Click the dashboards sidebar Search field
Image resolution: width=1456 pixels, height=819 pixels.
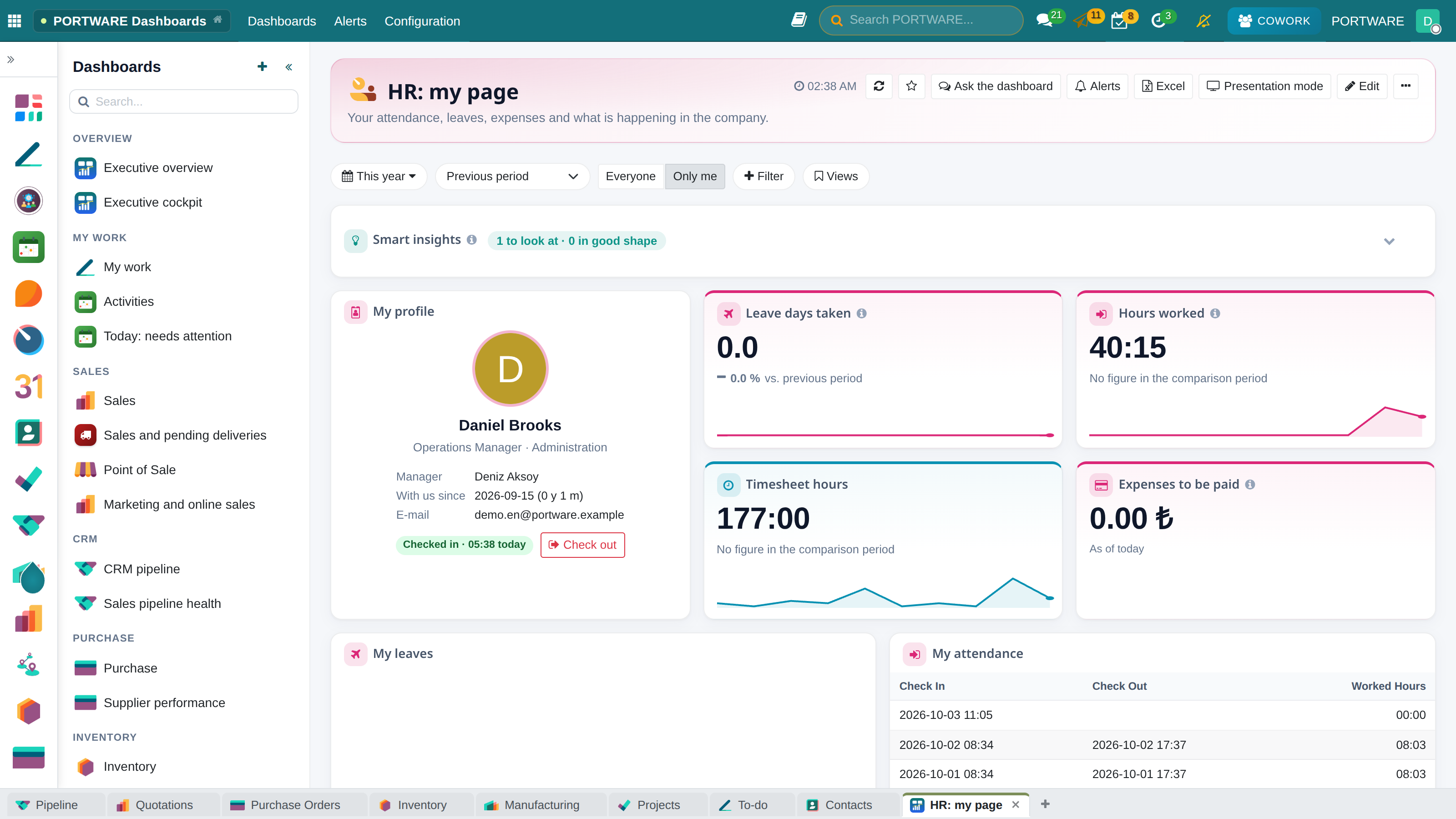[x=184, y=102]
